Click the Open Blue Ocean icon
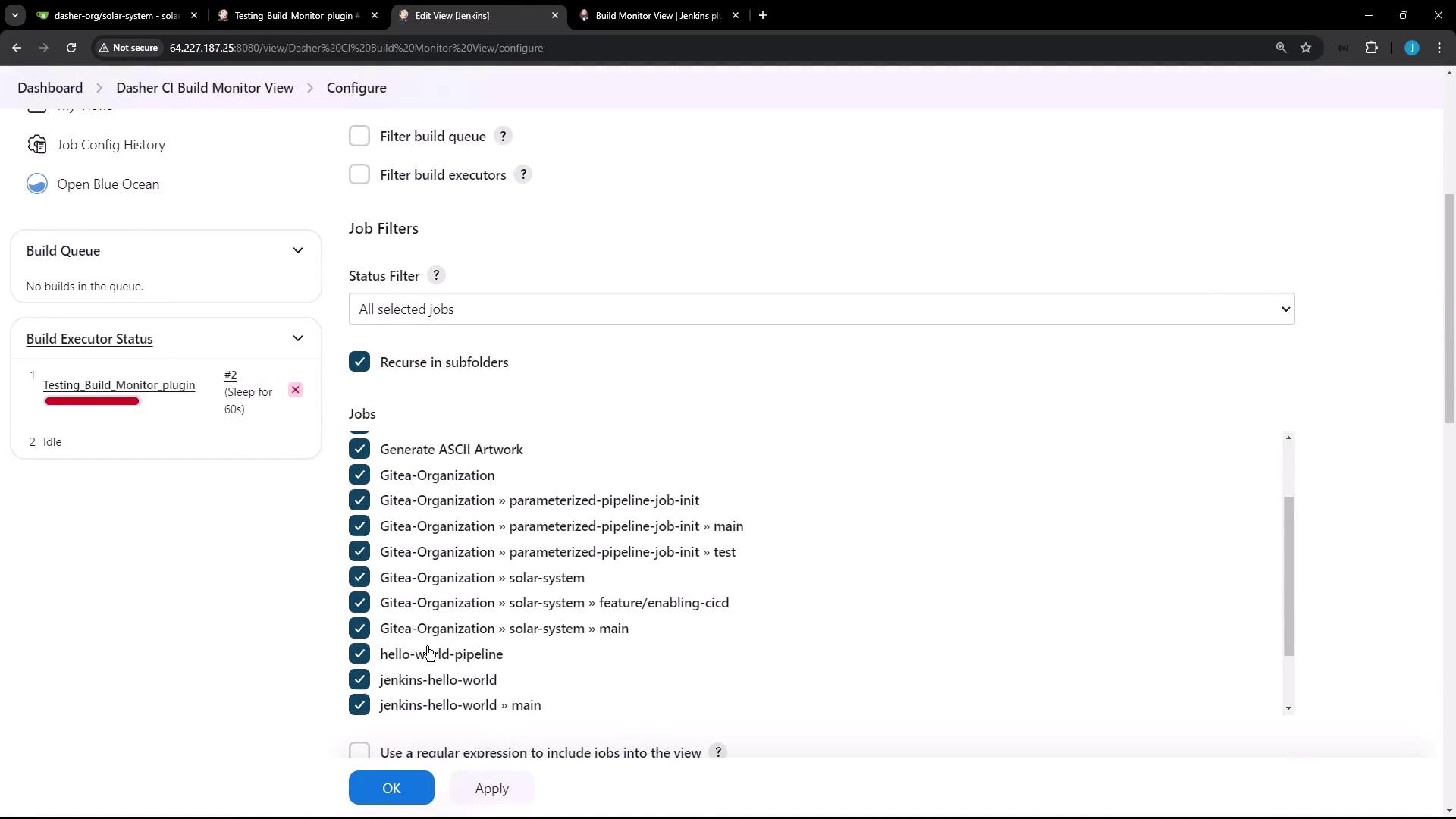This screenshot has width=1456, height=819. tap(37, 184)
